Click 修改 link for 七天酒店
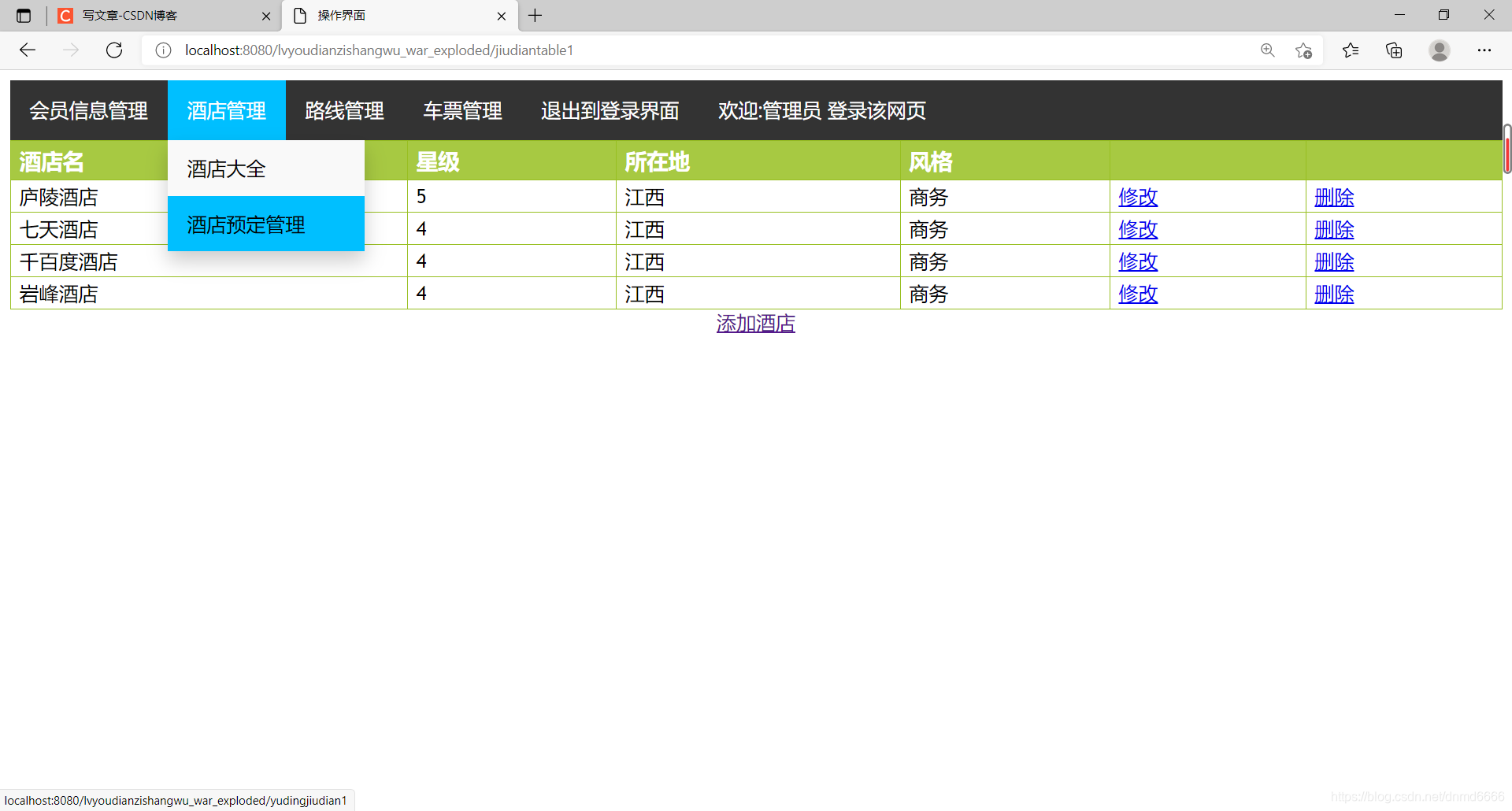This screenshot has width=1512, height=811. 1138,229
